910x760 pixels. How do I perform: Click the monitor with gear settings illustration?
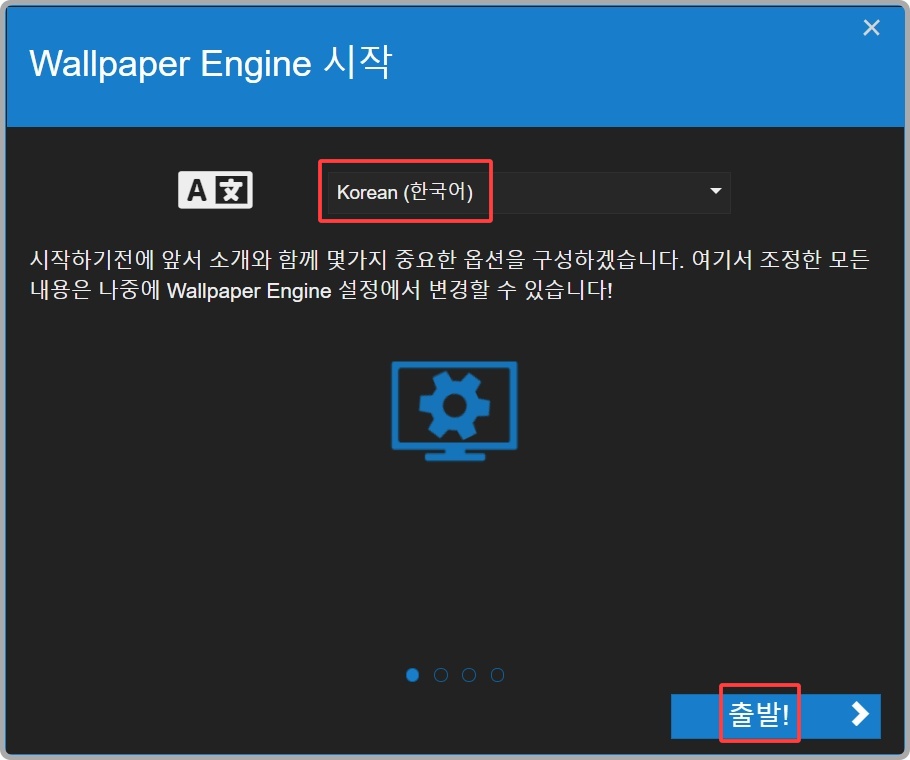click(x=454, y=411)
